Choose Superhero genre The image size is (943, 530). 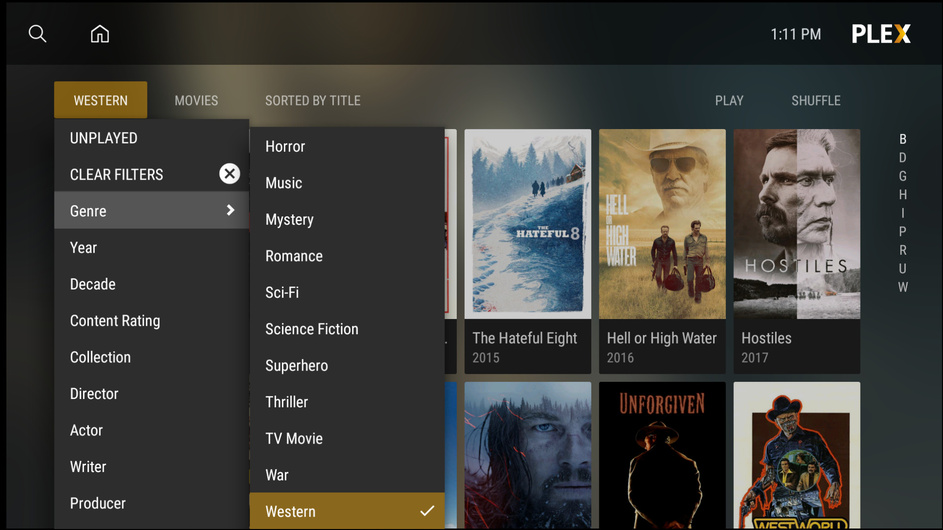347,365
